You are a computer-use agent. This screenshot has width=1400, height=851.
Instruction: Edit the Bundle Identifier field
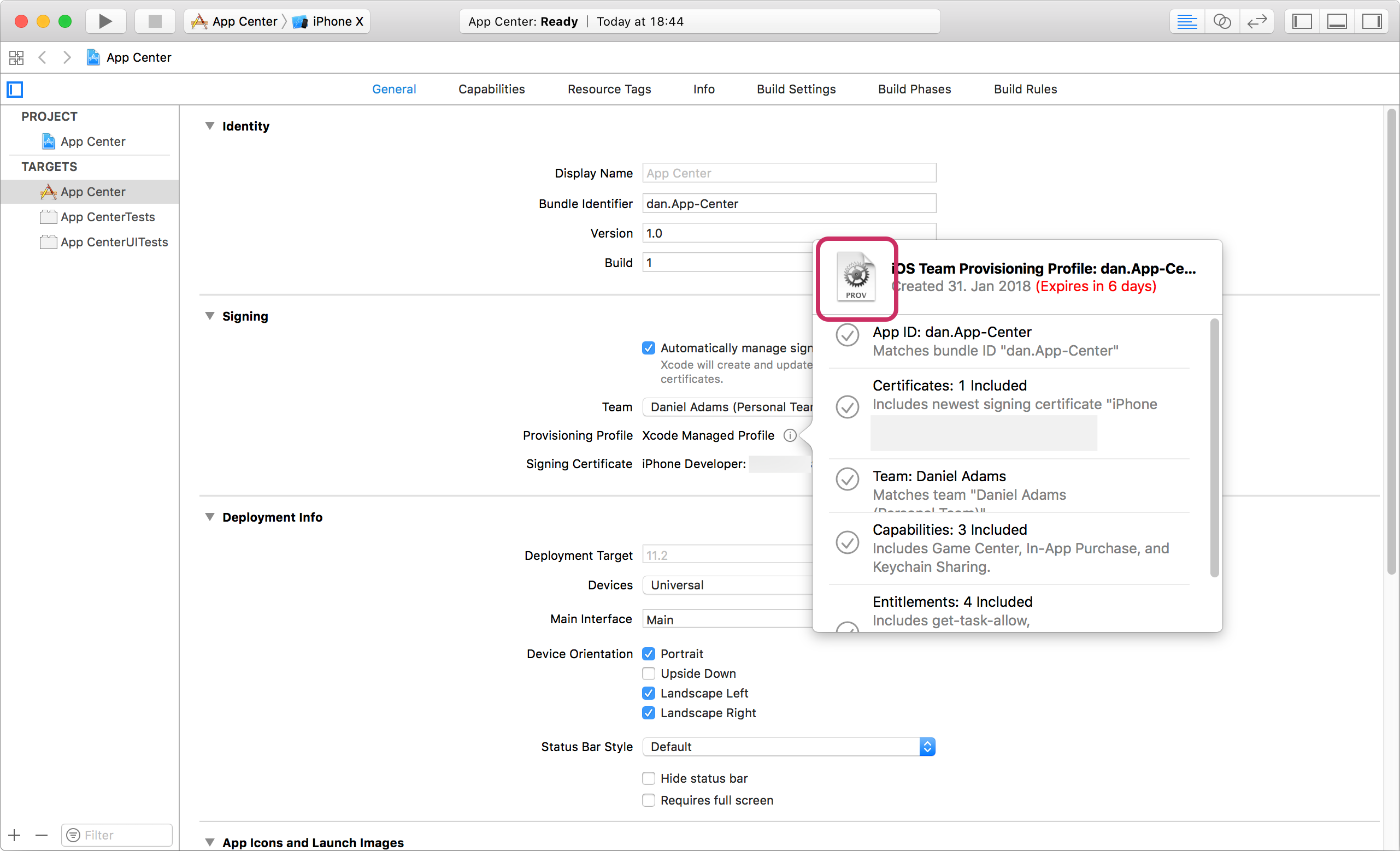(789, 204)
